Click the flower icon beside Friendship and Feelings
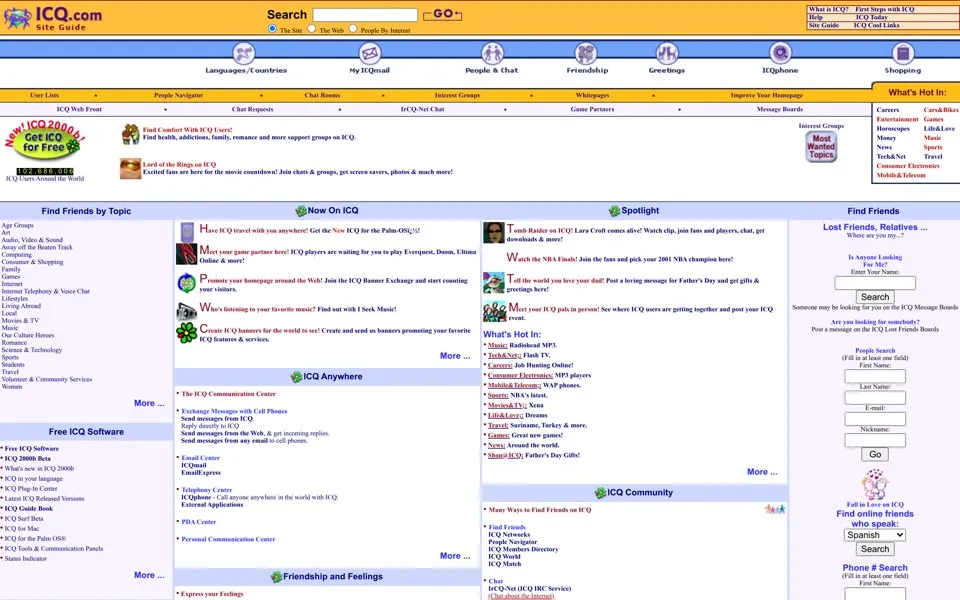The width and height of the screenshot is (960, 600). (276, 577)
